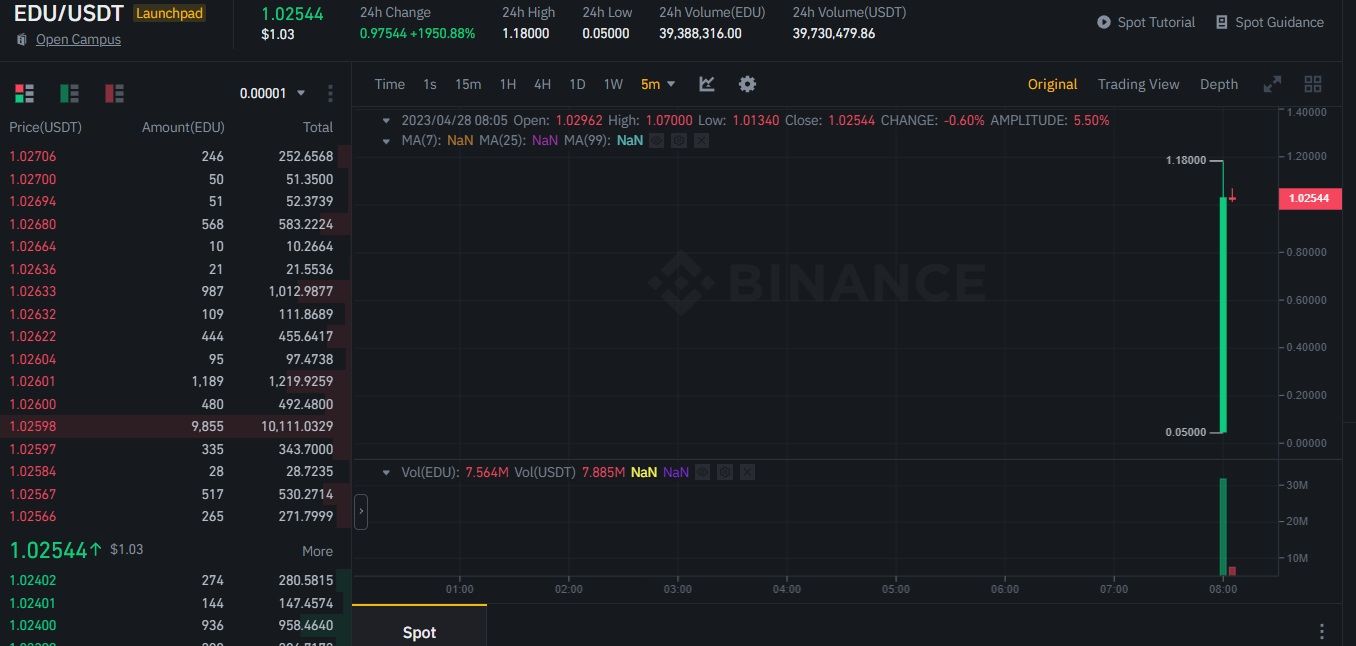Viewport: 1356px width, 646px height.
Task: Open the Spot Guidance link
Action: coord(1279,22)
